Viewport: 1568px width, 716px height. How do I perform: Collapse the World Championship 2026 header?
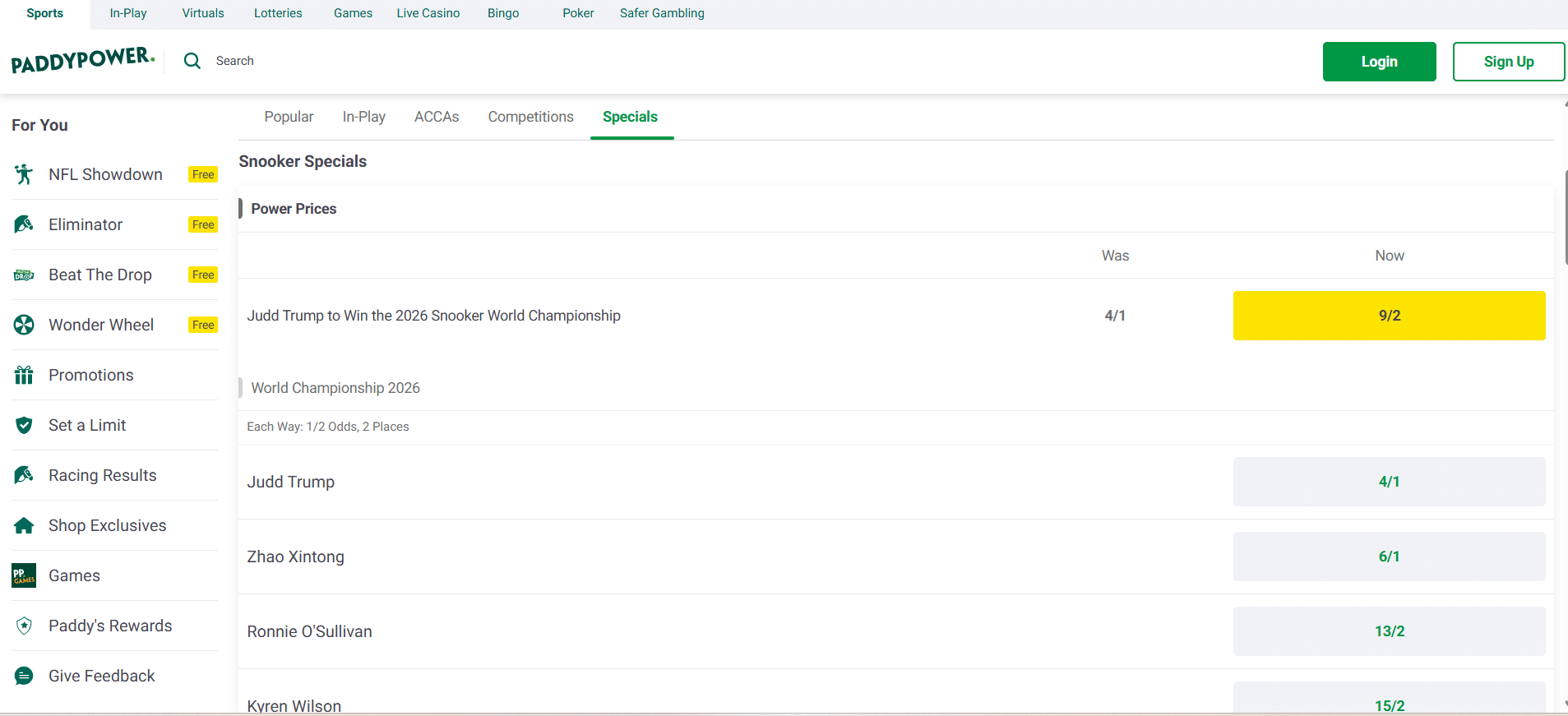coord(896,388)
